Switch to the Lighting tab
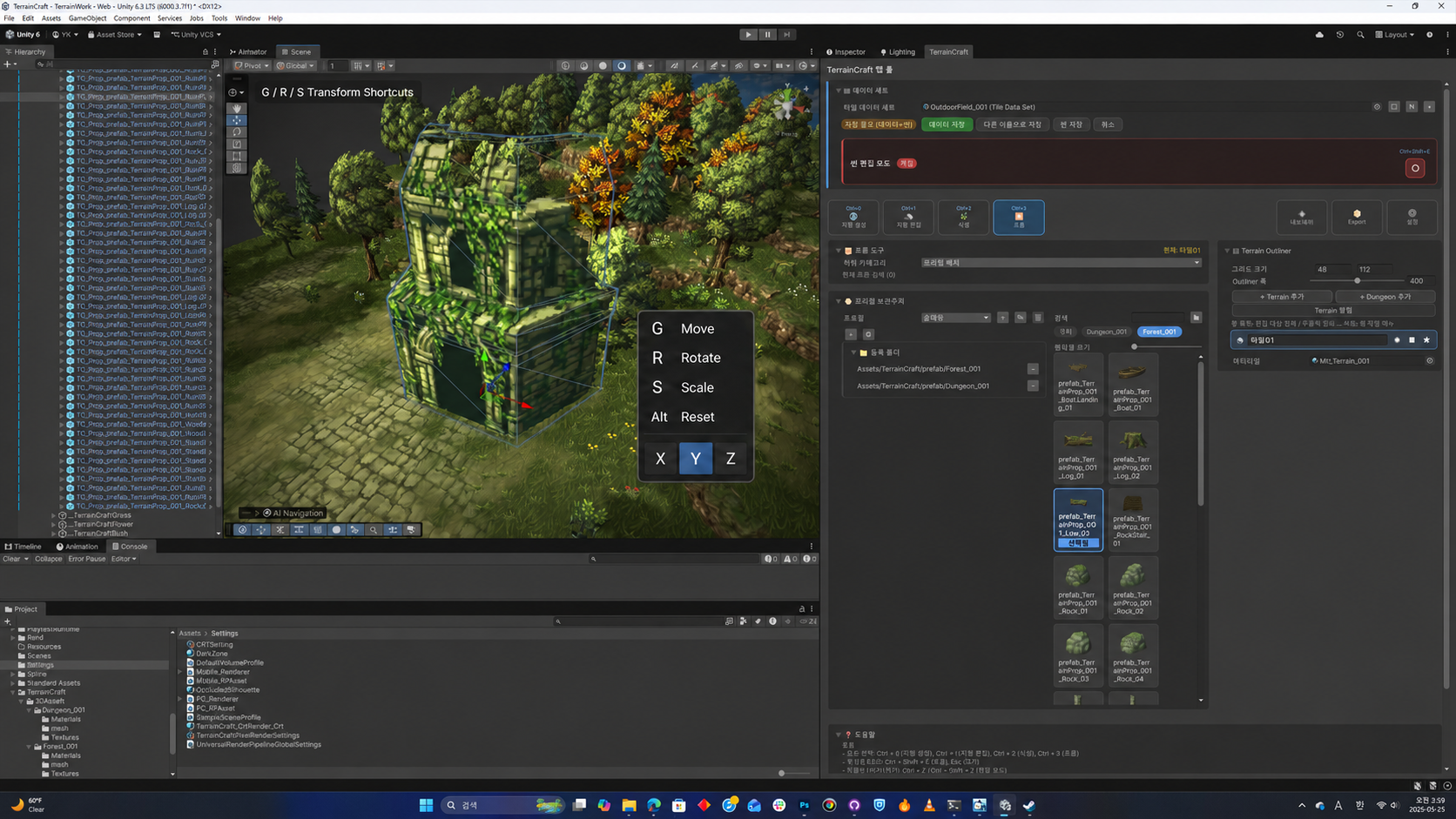Screen dimensions: 1456x819 [x=898, y=52]
